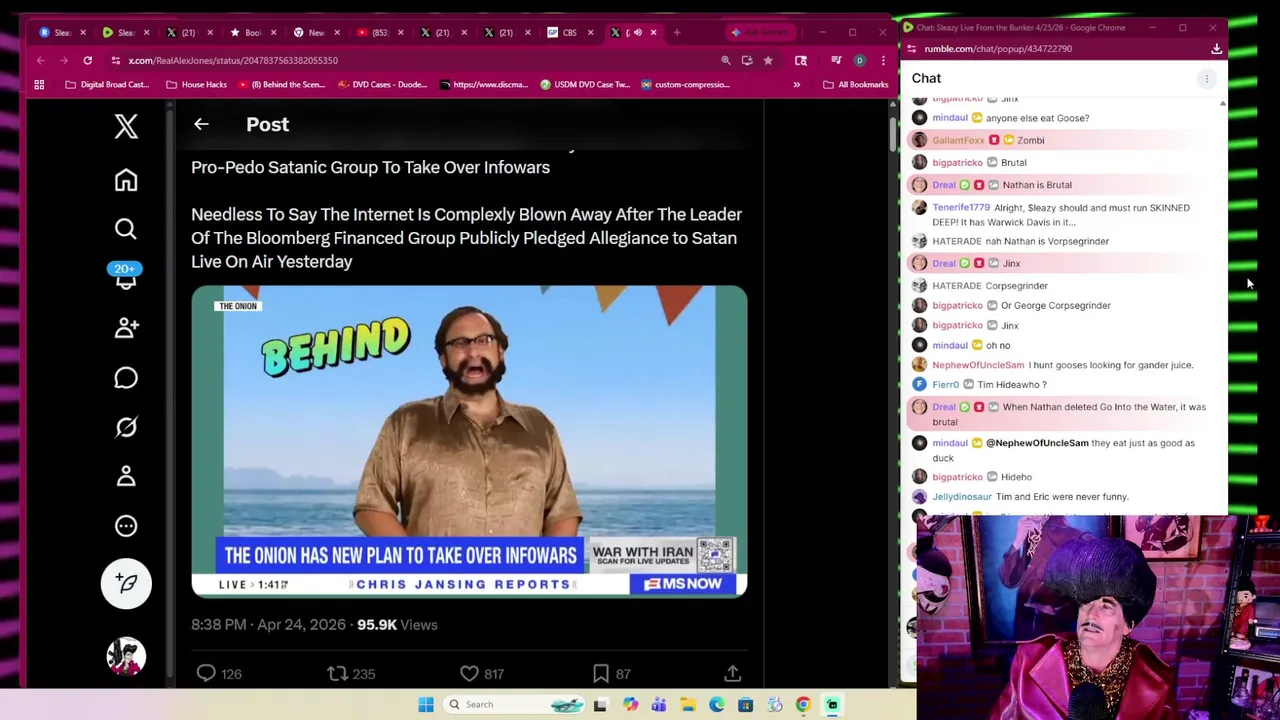Click the install icon in chat popup address bar
This screenshot has height=720, width=1280.
click(x=1216, y=48)
